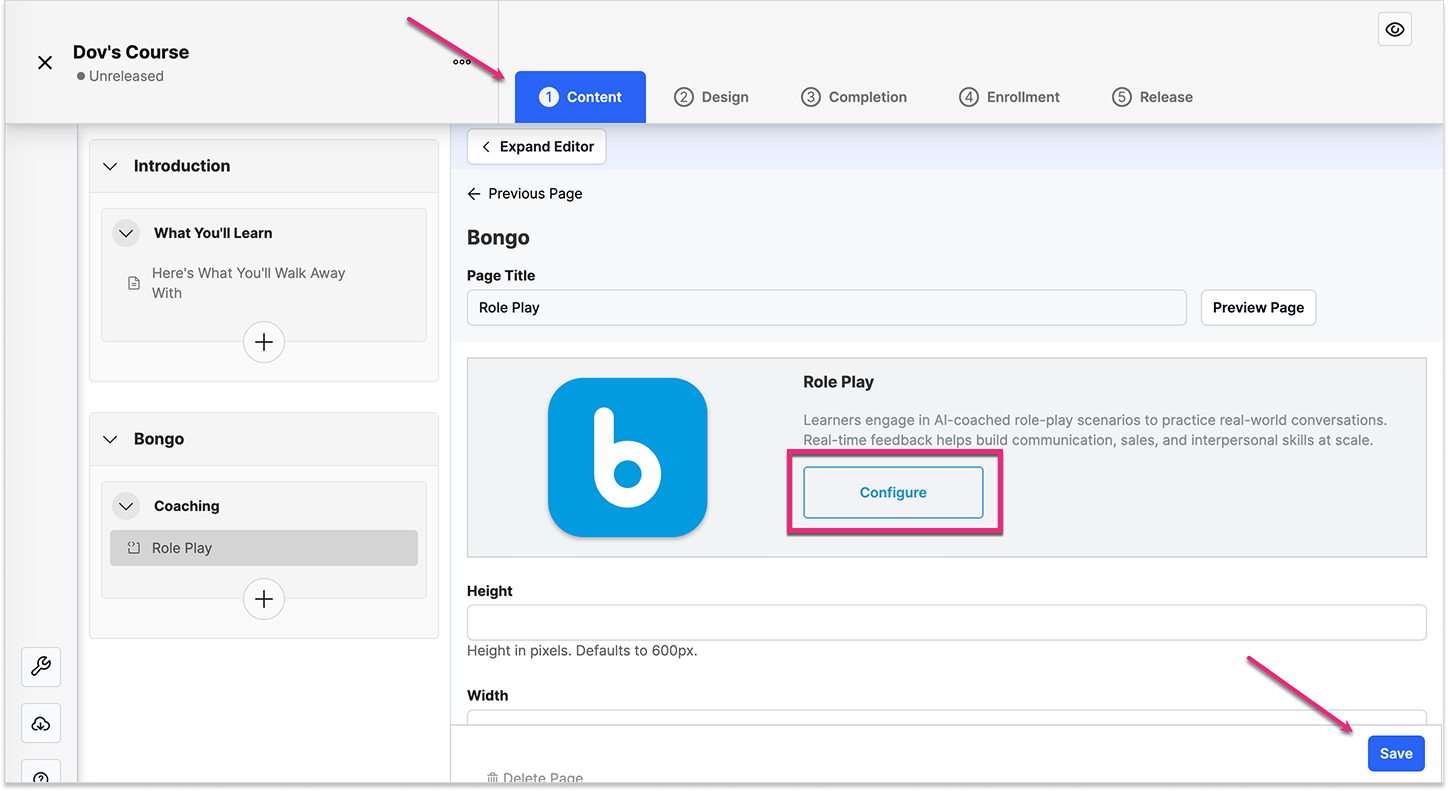Click Configure for Role Play
The width and height of the screenshot is (1448, 791).
pos(893,493)
